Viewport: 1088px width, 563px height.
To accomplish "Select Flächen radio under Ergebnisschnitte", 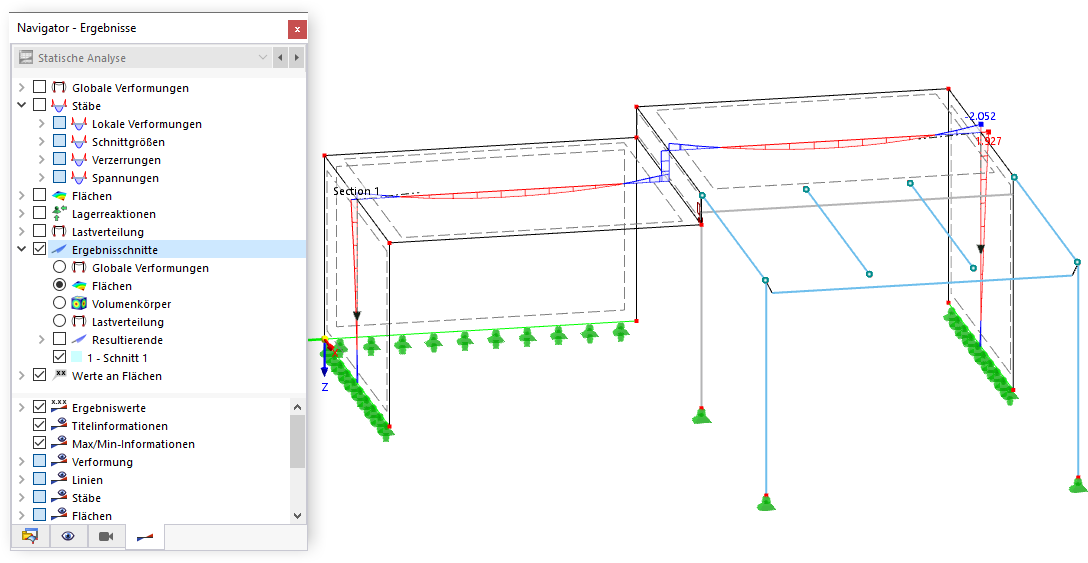I will tap(60, 285).
